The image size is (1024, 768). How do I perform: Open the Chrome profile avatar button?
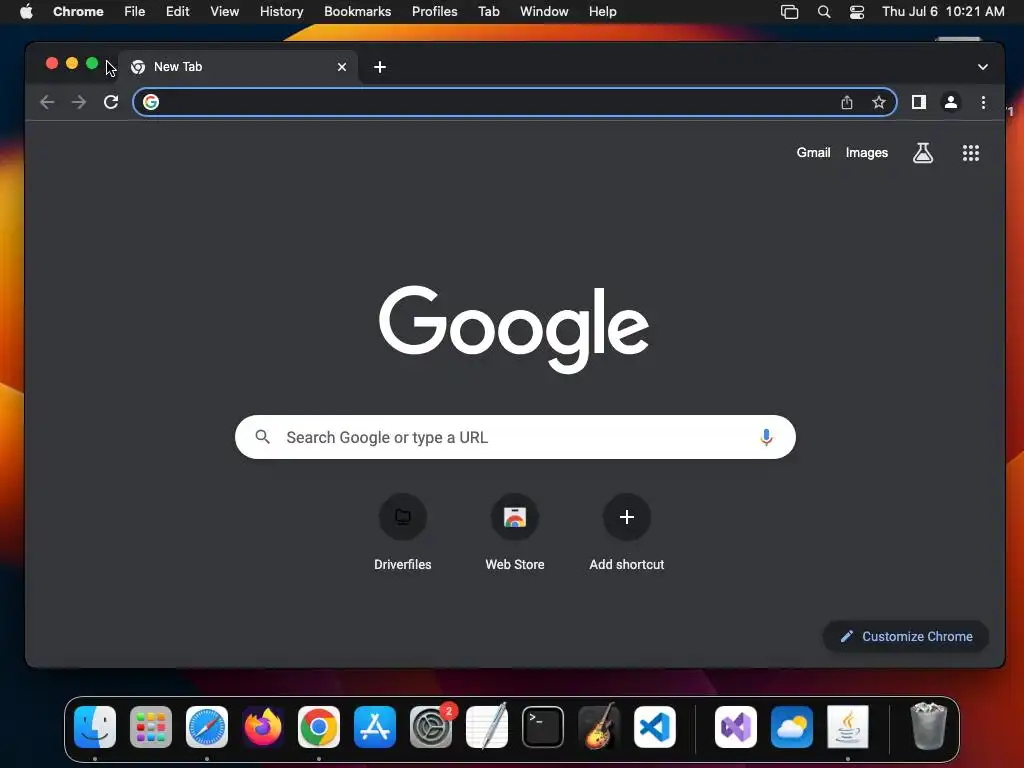tap(951, 102)
